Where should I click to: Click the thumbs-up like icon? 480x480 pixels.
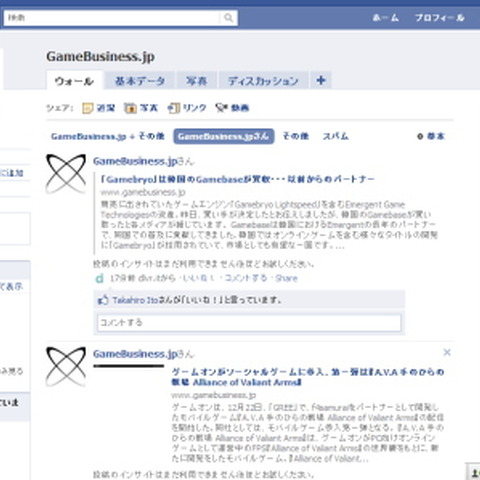(x=103, y=300)
